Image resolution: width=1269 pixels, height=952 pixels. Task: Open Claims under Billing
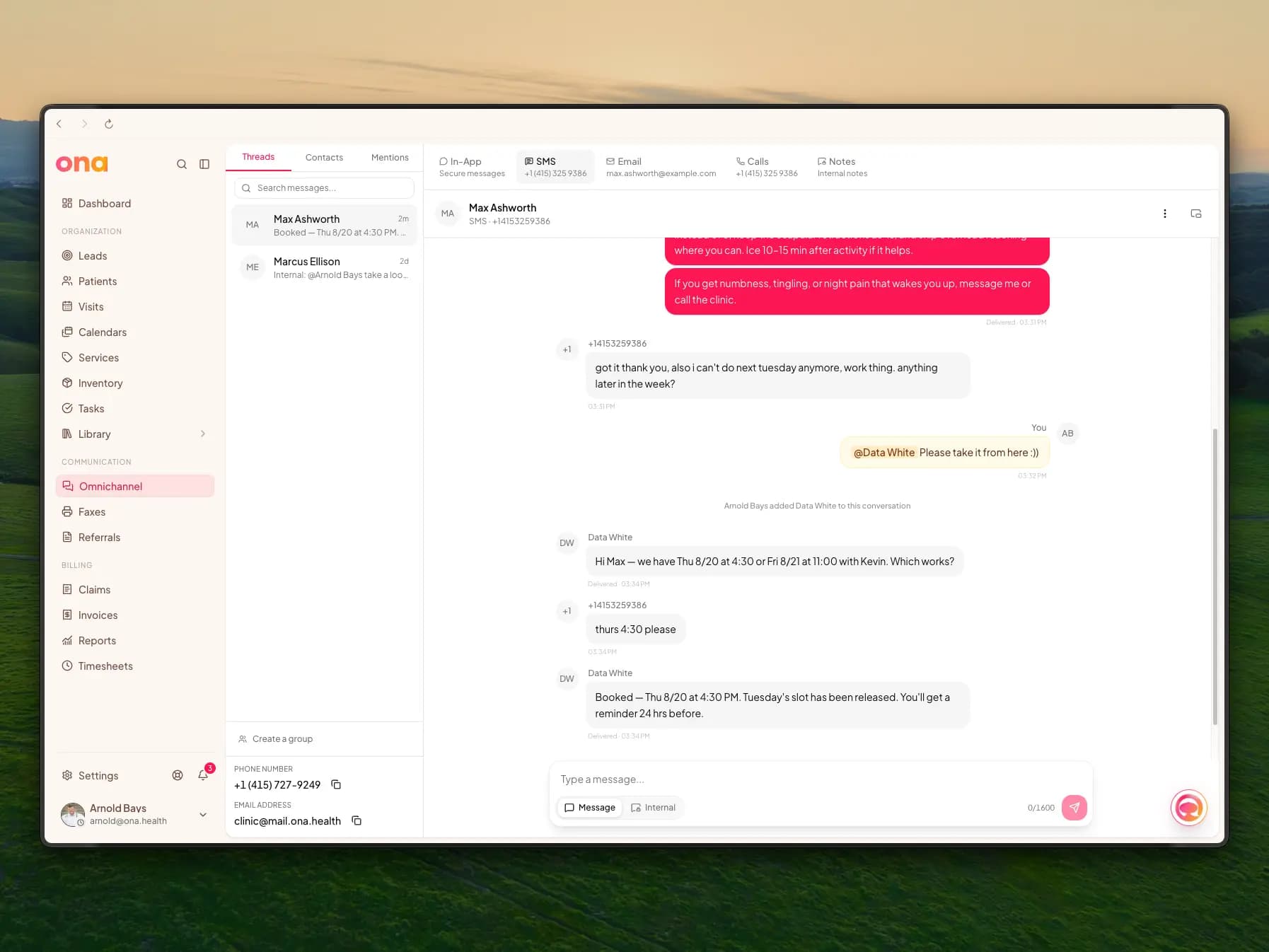(134, 590)
